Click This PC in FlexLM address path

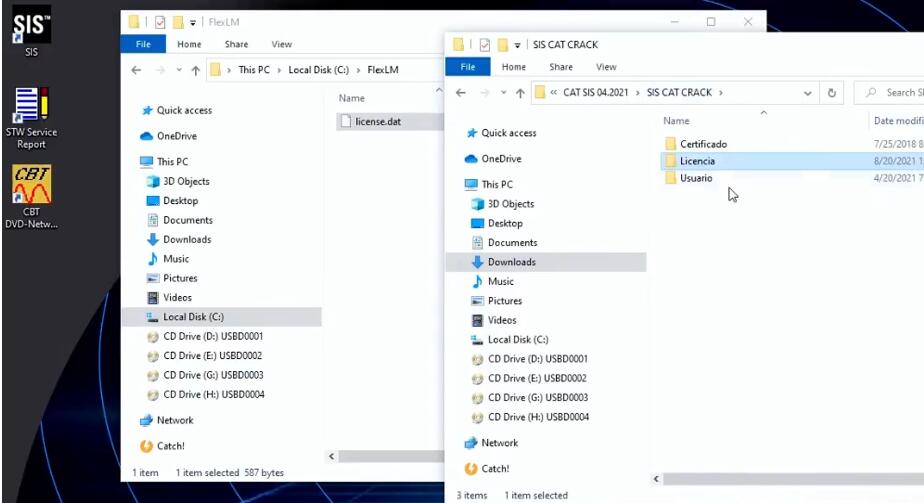point(254,70)
